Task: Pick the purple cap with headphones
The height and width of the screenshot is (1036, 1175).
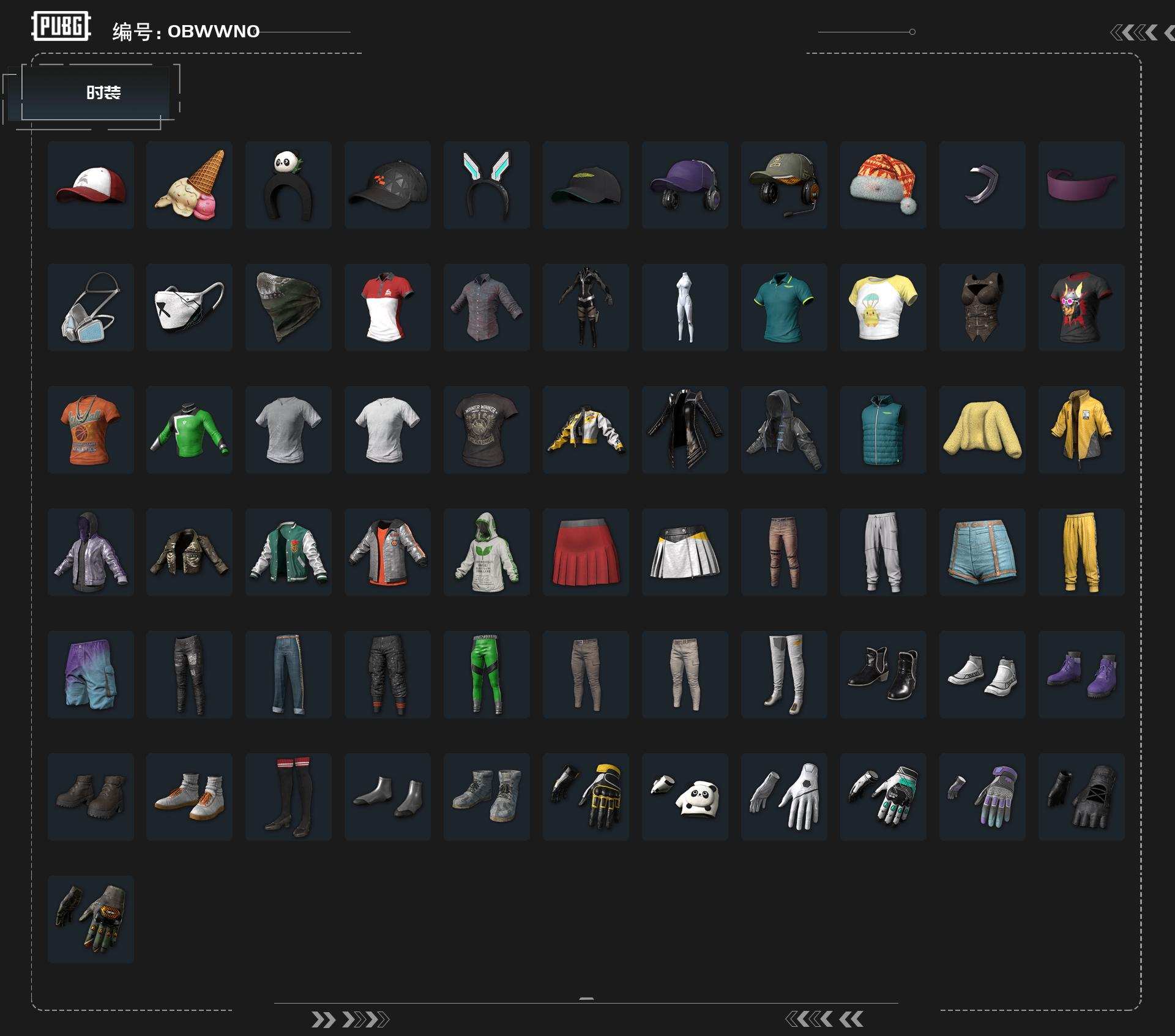Action: pyautogui.click(x=685, y=185)
